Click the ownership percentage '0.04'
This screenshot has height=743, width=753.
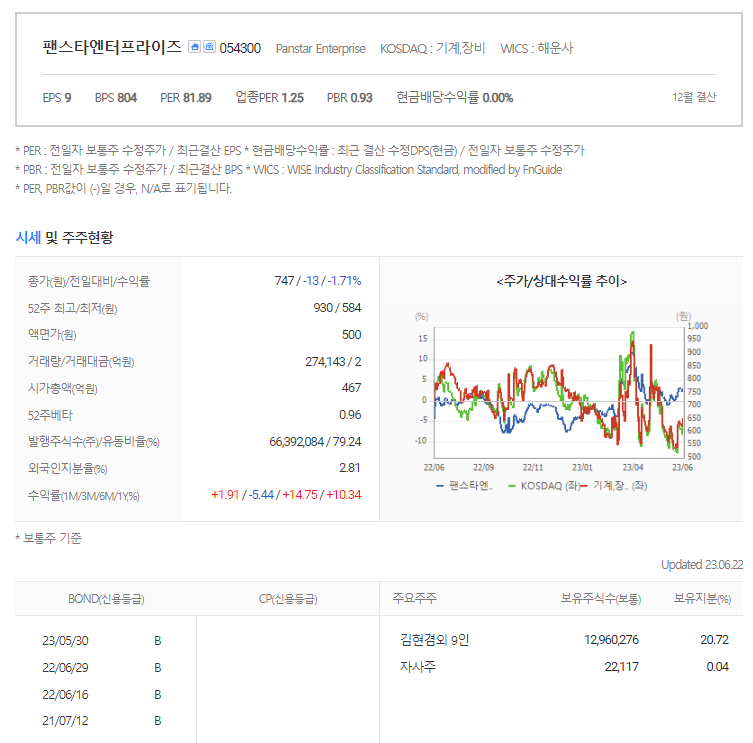[717, 667]
